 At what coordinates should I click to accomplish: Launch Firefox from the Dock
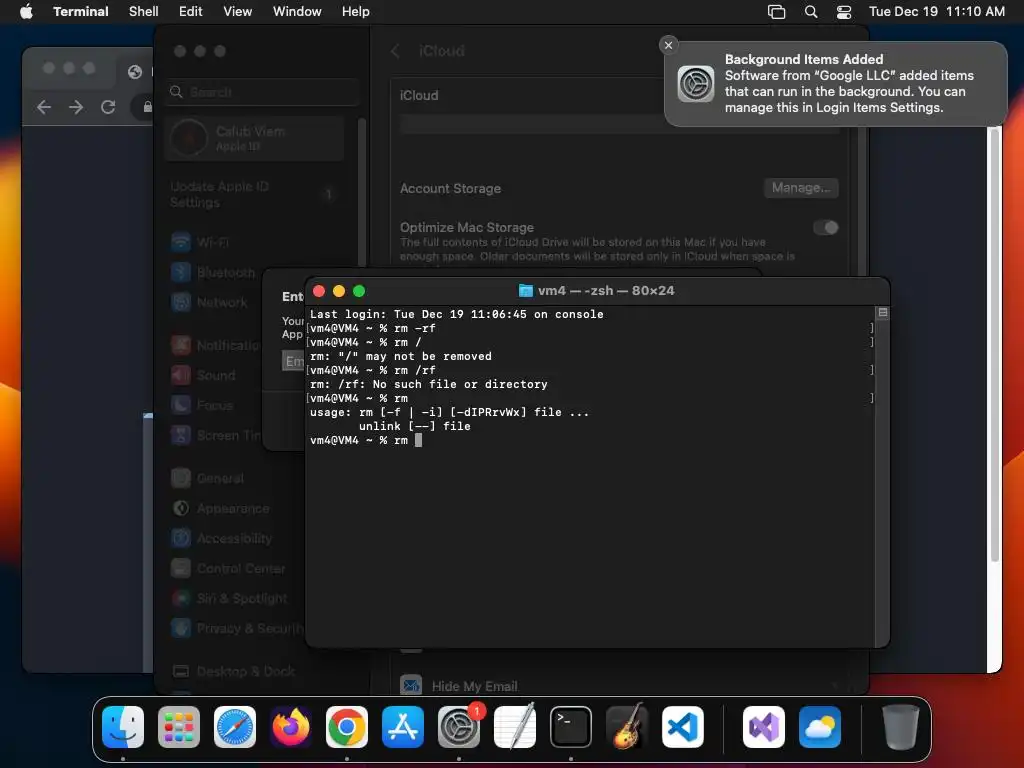291,727
